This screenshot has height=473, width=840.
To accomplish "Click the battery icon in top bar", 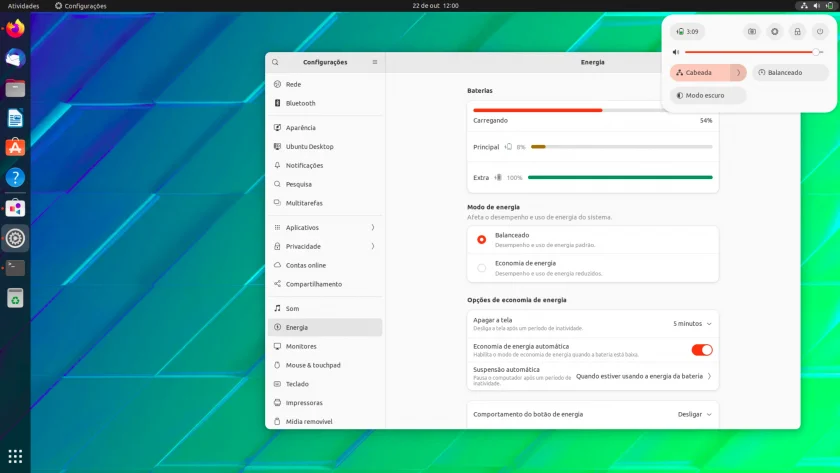I will pyautogui.click(x=829, y=6).
